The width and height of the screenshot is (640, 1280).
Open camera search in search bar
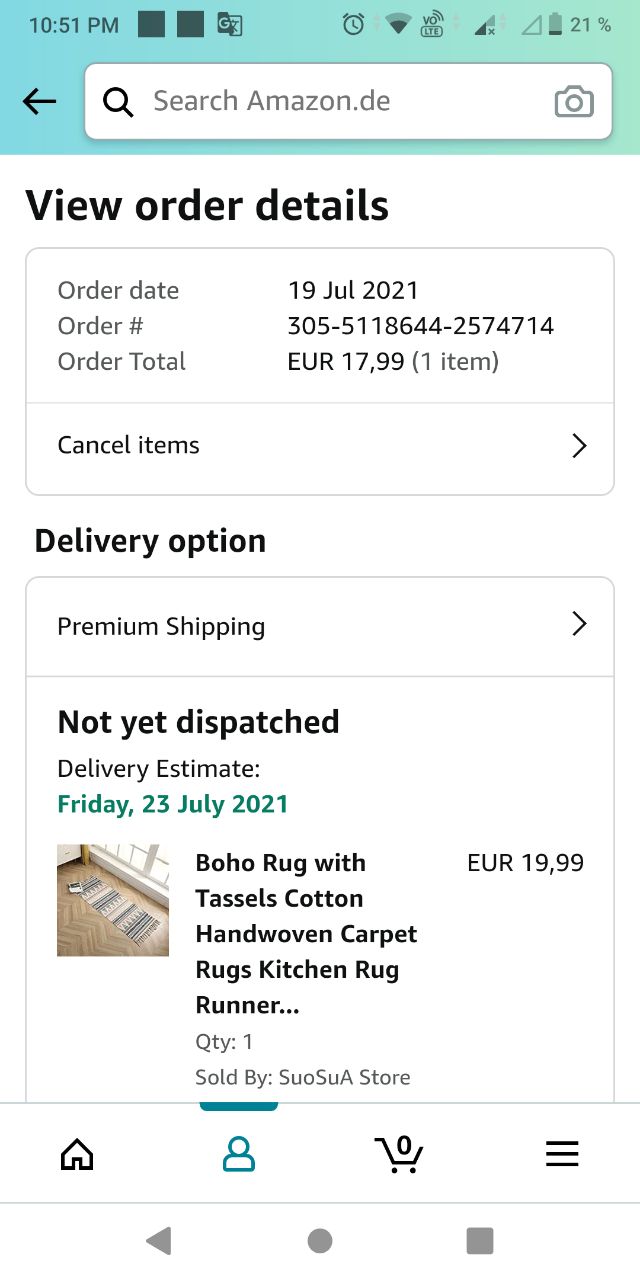coord(573,102)
